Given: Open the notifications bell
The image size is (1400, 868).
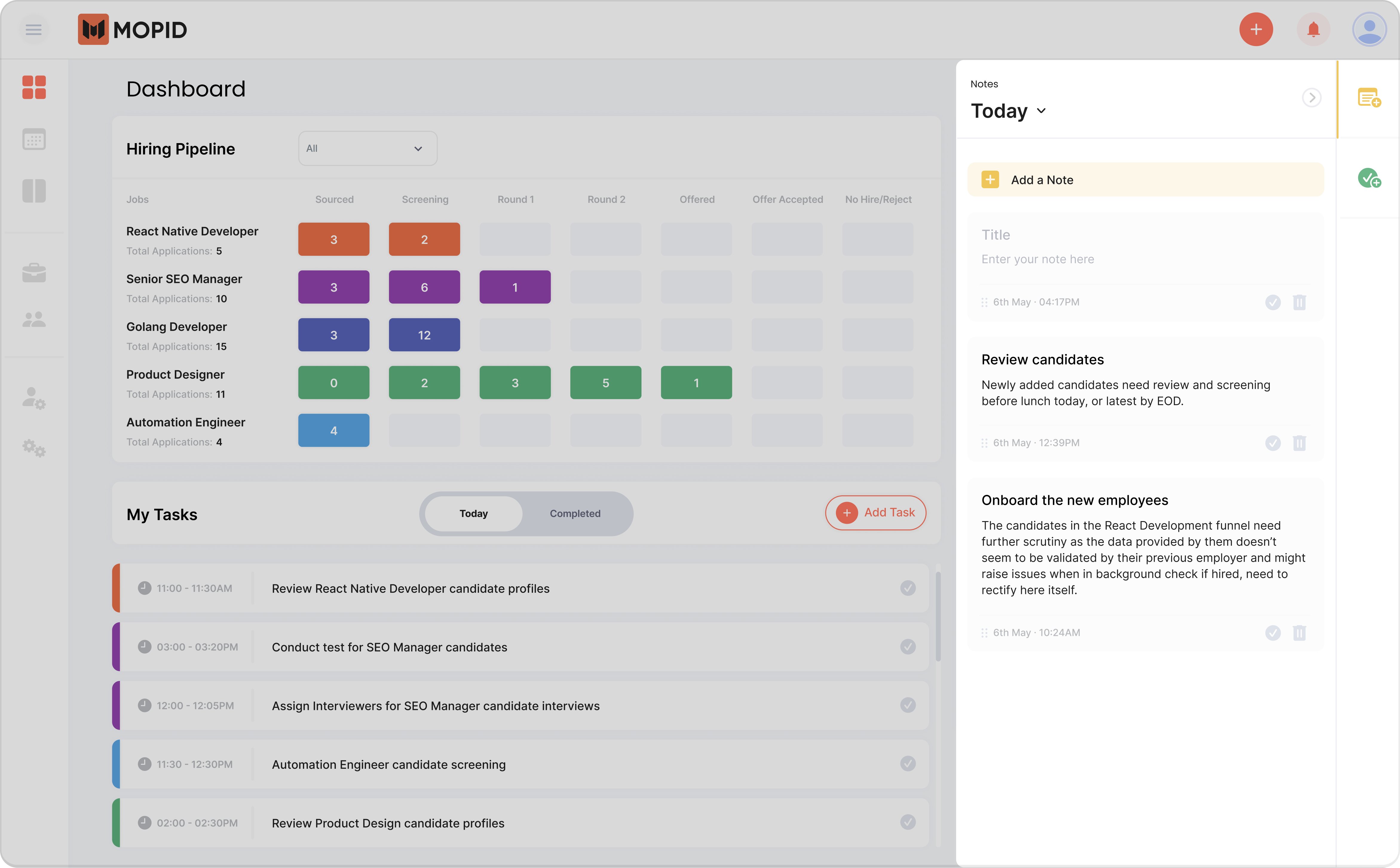Looking at the screenshot, I should [1313, 29].
